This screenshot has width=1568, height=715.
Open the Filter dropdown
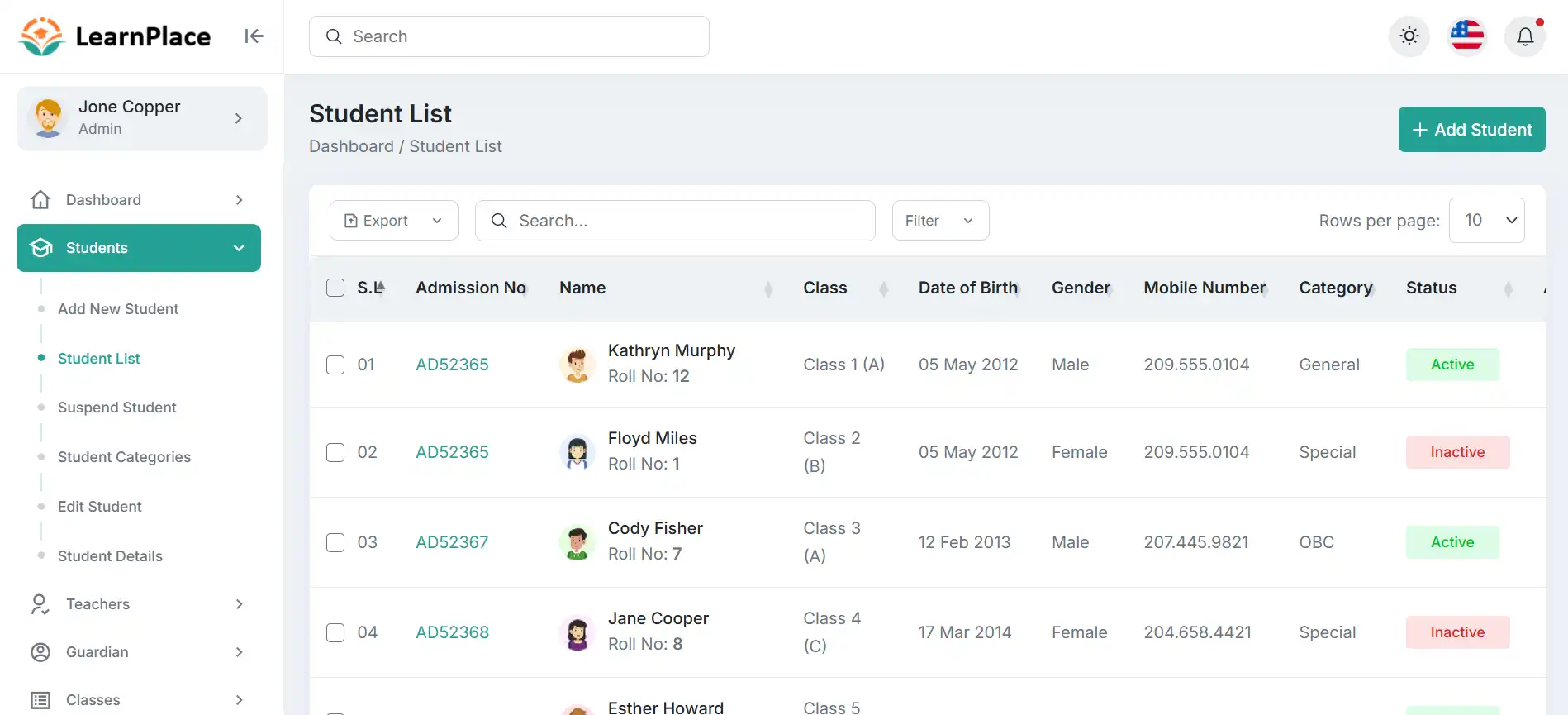pos(941,221)
